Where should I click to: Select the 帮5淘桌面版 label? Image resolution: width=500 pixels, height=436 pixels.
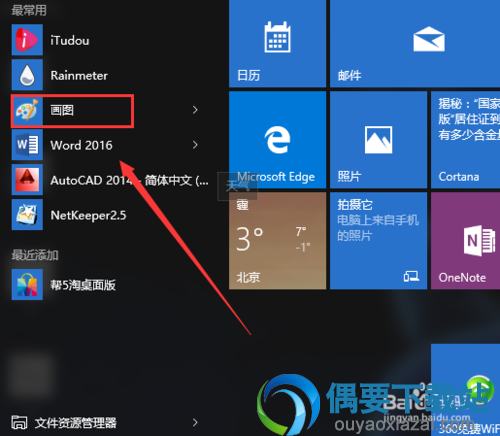point(83,285)
